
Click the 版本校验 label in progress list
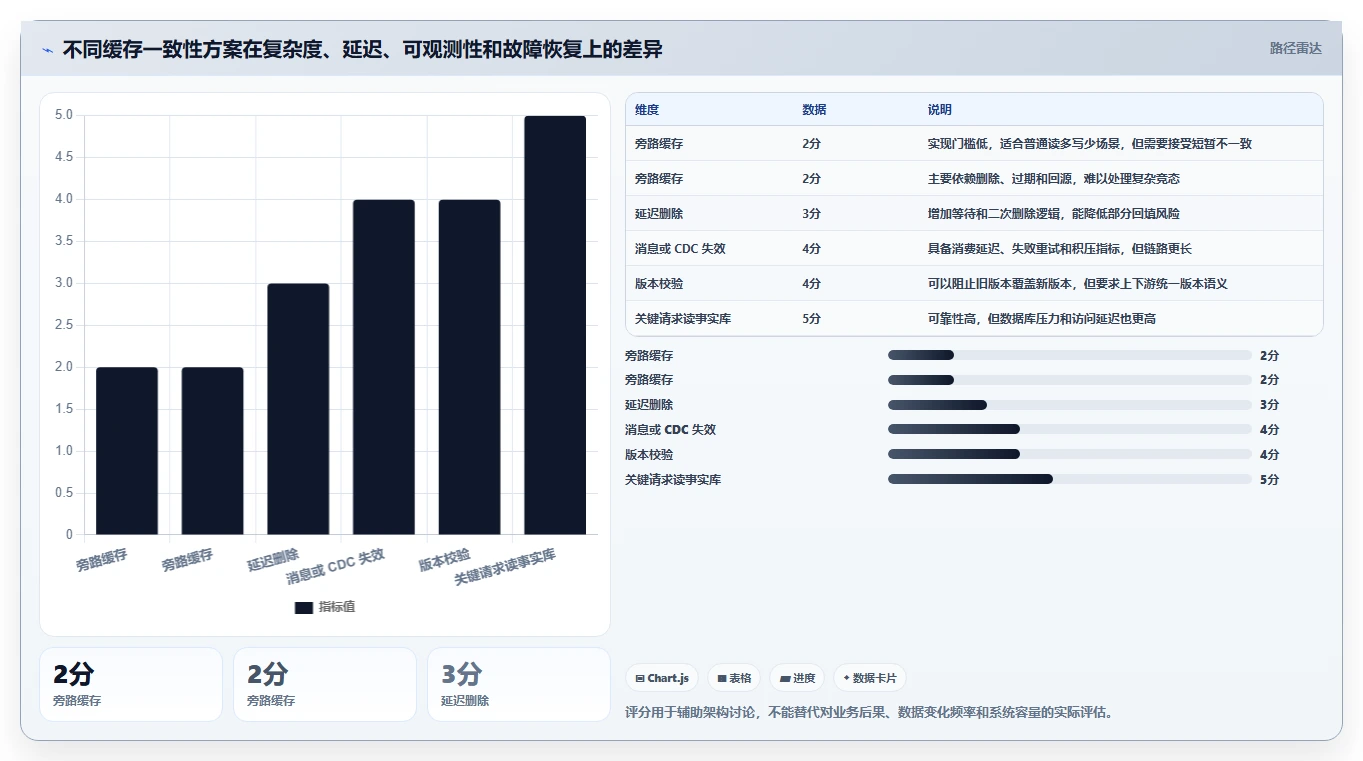[x=649, y=455]
